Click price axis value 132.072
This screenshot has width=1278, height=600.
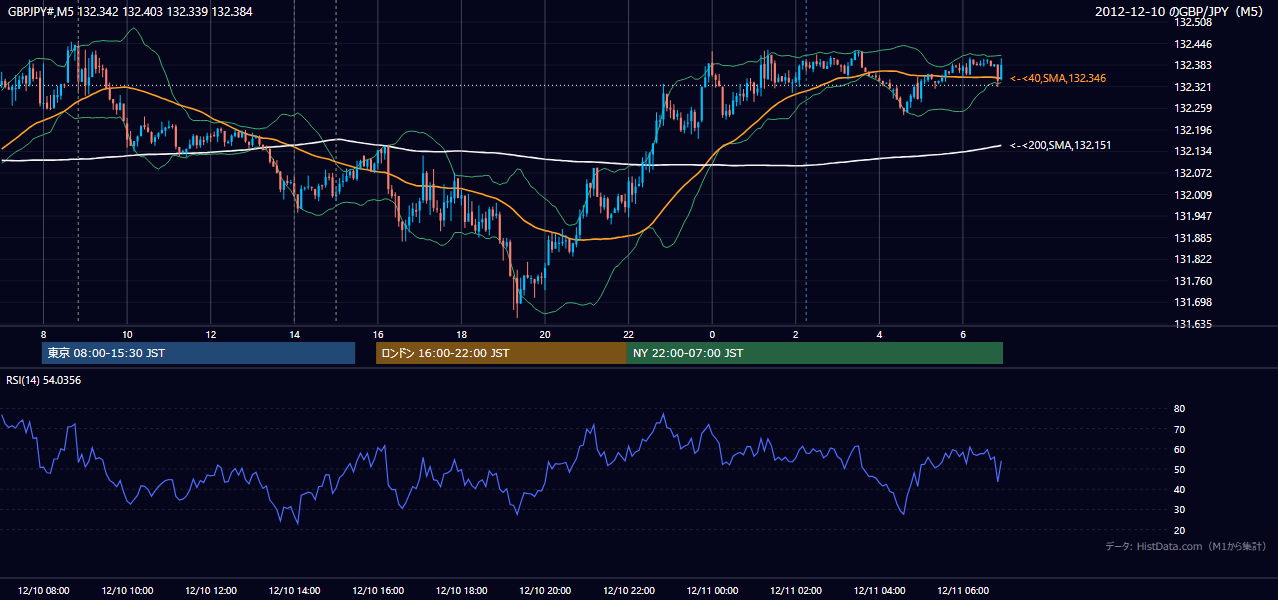(1192, 173)
